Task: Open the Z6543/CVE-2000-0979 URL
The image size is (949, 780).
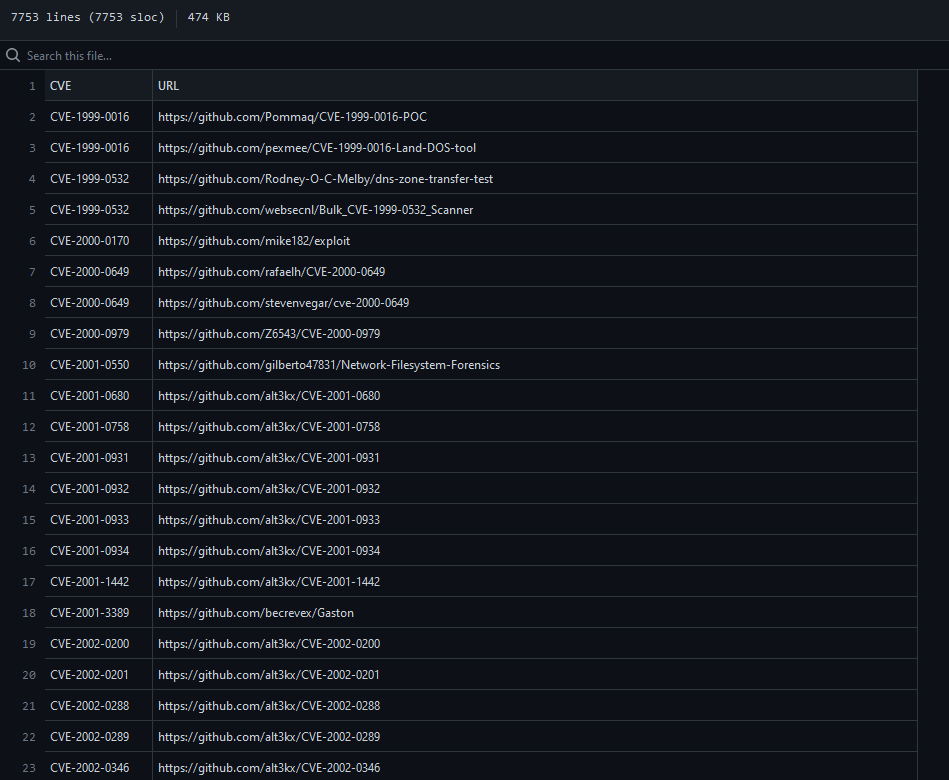Action: (269, 334)
